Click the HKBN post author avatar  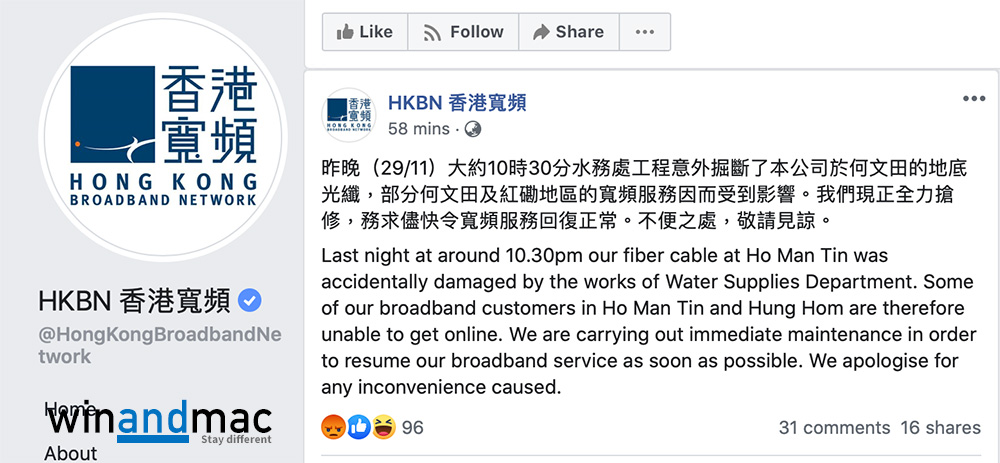tap(348, 114)
